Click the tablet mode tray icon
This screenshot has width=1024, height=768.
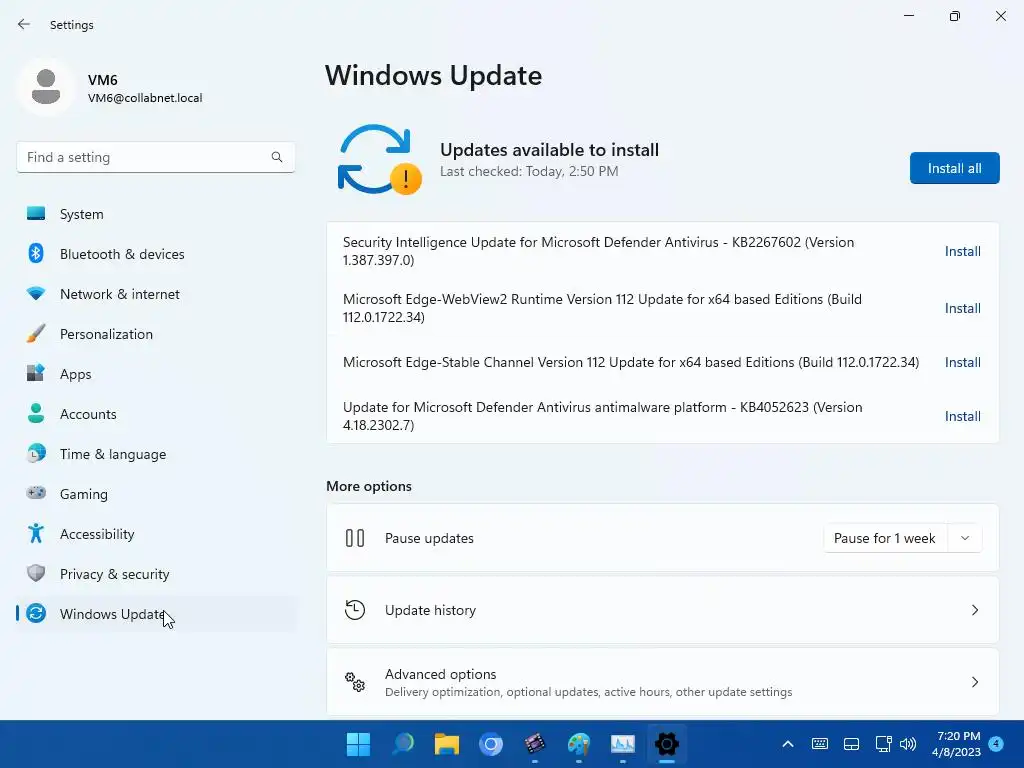(x=851, y=744)
